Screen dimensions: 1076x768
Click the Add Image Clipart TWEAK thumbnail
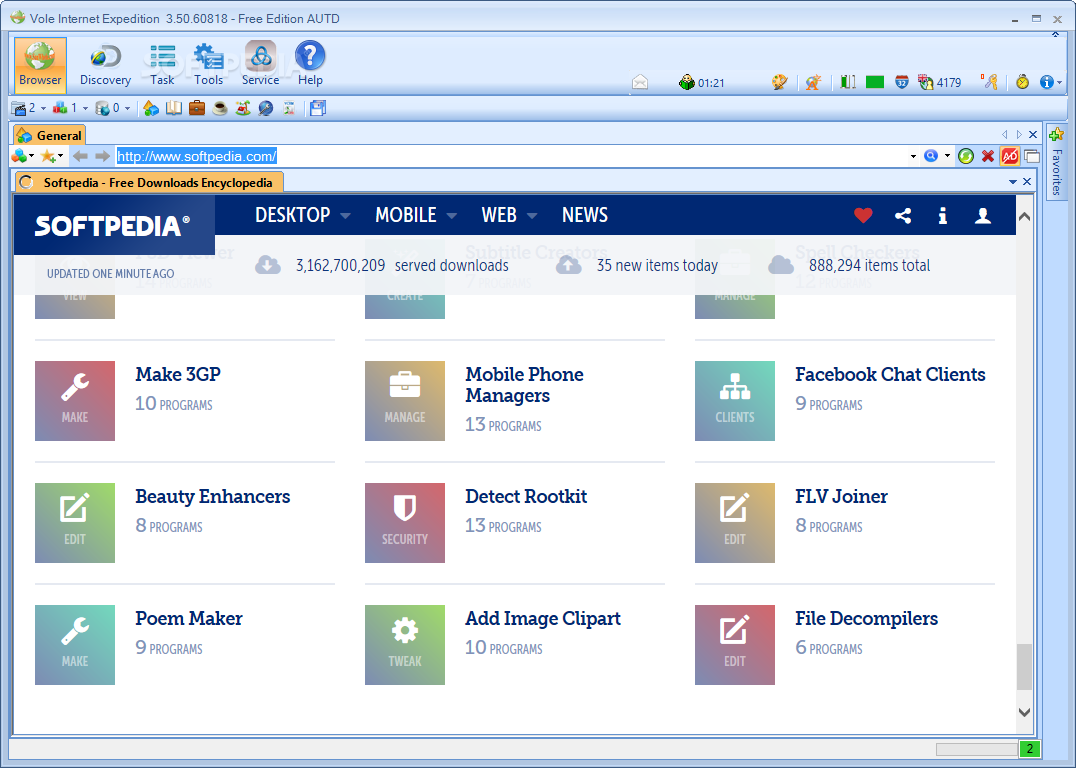405,644
